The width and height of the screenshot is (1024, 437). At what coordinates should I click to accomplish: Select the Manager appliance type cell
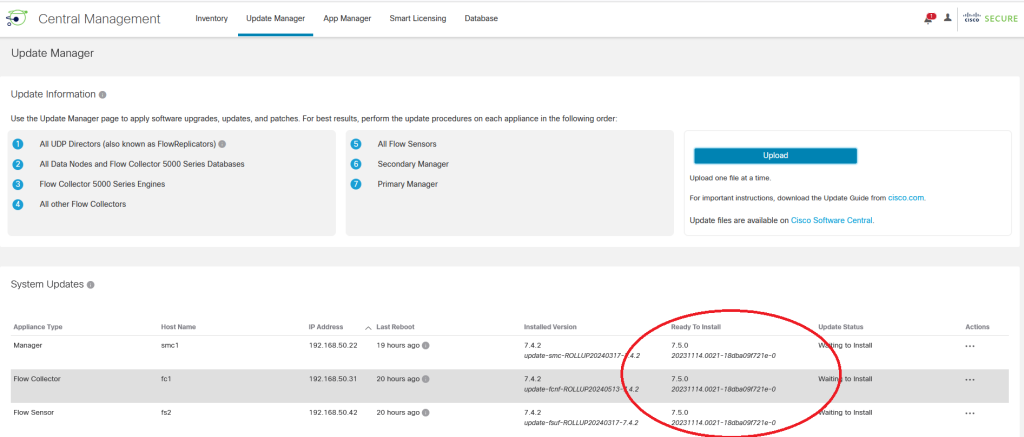(x=27, y=346)
